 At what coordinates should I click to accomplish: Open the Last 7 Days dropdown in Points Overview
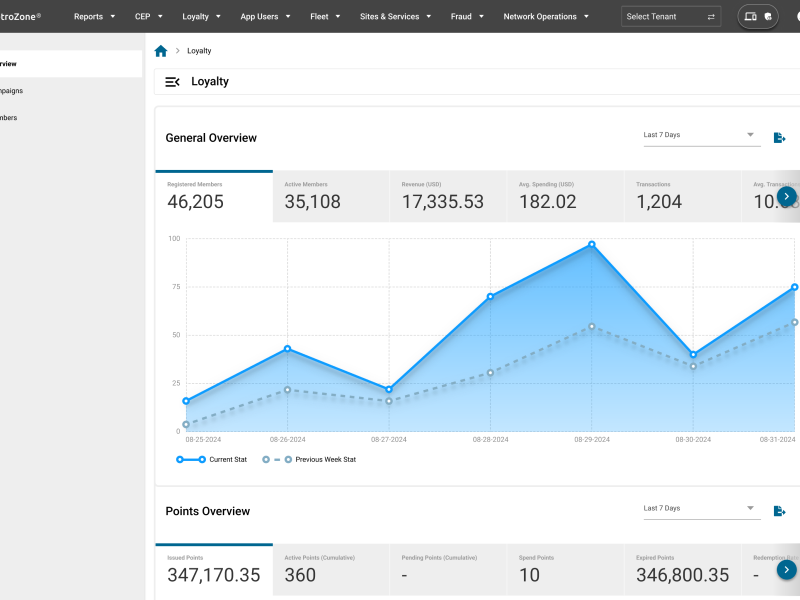(x=700, y=508)
